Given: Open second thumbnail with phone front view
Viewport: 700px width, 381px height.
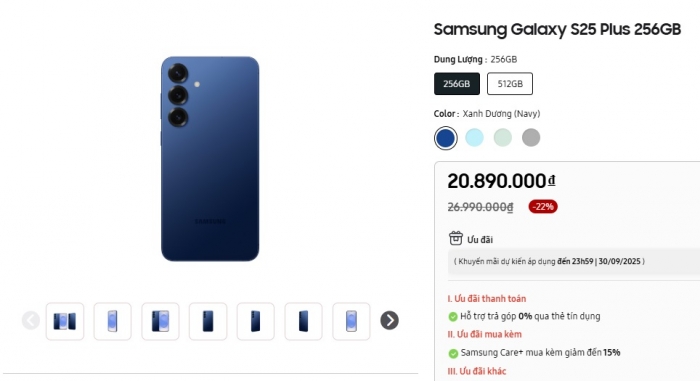Looking at the screenshot, I should [x=112, y=321].
